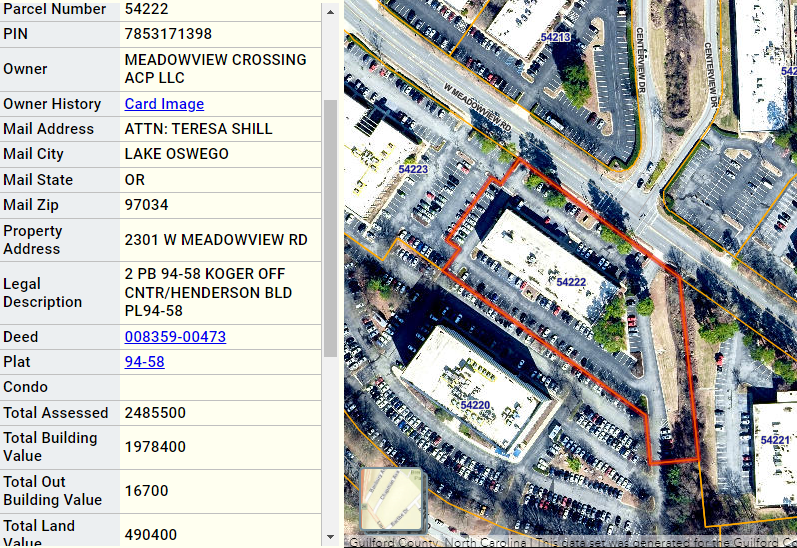The image size is (797, 548).
Task: Click the Total Building Value 1978400
Action: pyautogui.click(x=155, y=447)
